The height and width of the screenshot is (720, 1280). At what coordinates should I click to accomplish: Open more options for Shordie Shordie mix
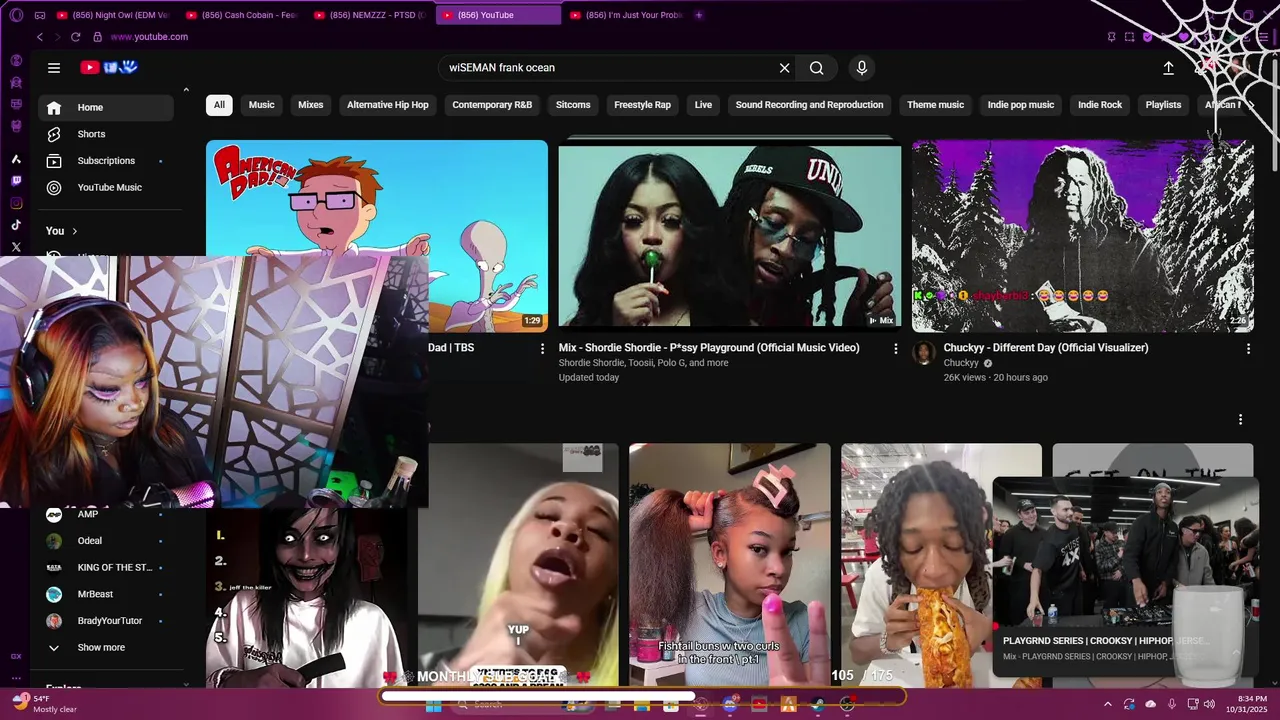tap(896, 348)
